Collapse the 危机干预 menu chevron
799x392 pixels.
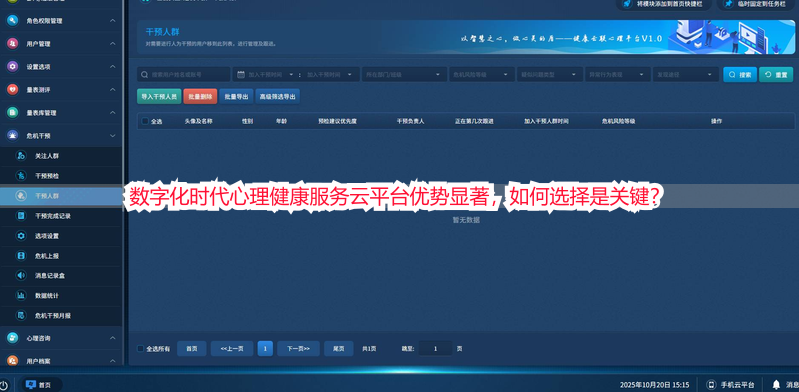113,136
